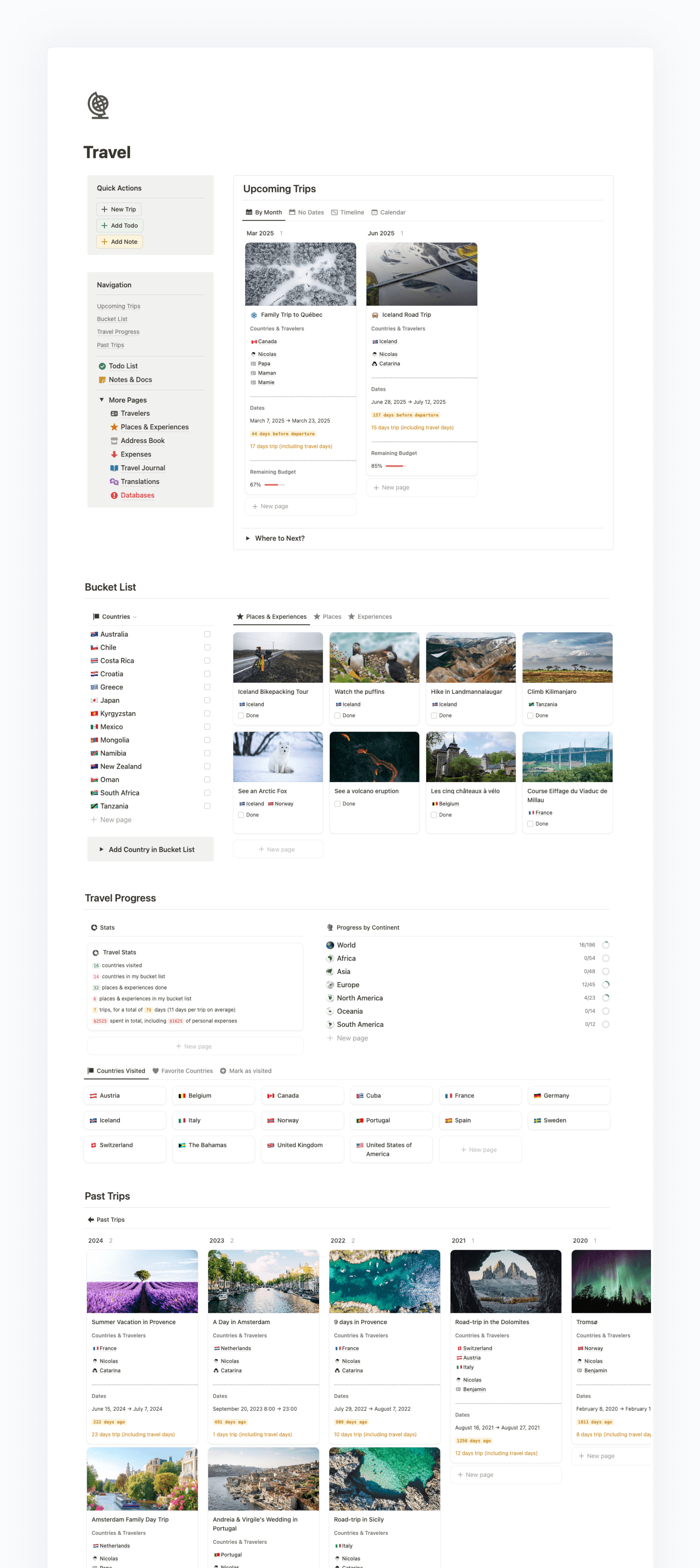Viewport: 700px width, 1568px height.
Task: Switch to the By Month tab
Action: [264, 212]
